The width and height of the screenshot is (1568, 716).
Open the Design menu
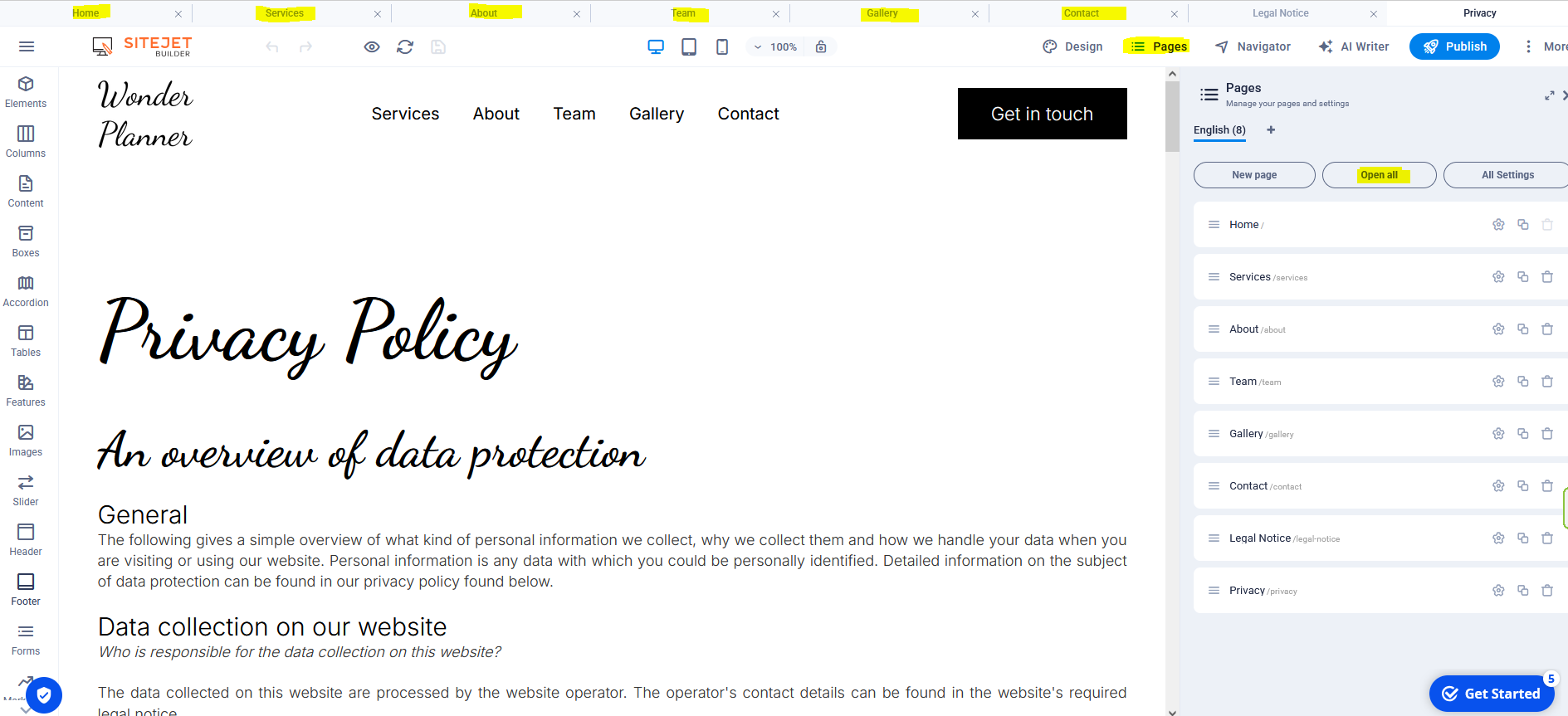[x=1072, y=47]
